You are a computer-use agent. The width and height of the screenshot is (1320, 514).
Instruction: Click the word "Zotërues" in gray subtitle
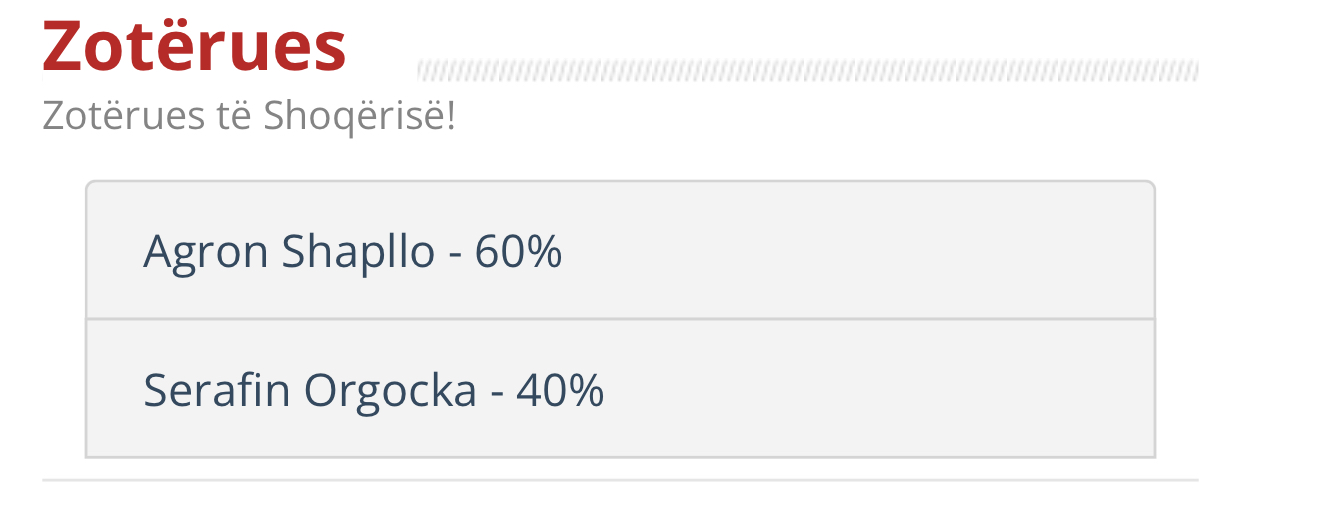(124, 117)
